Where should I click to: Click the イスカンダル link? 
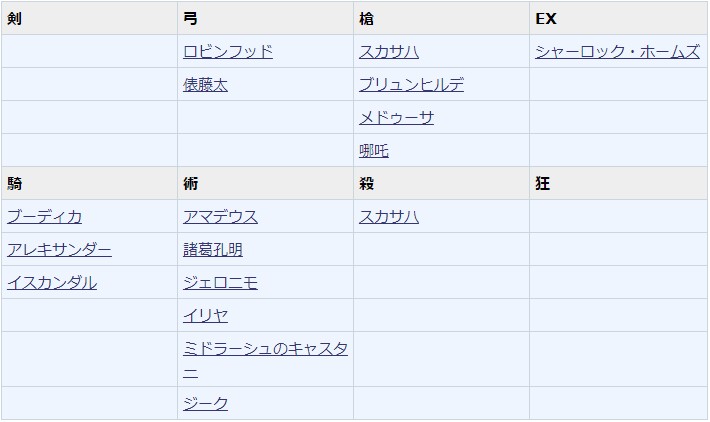click(x=52, y=283)
